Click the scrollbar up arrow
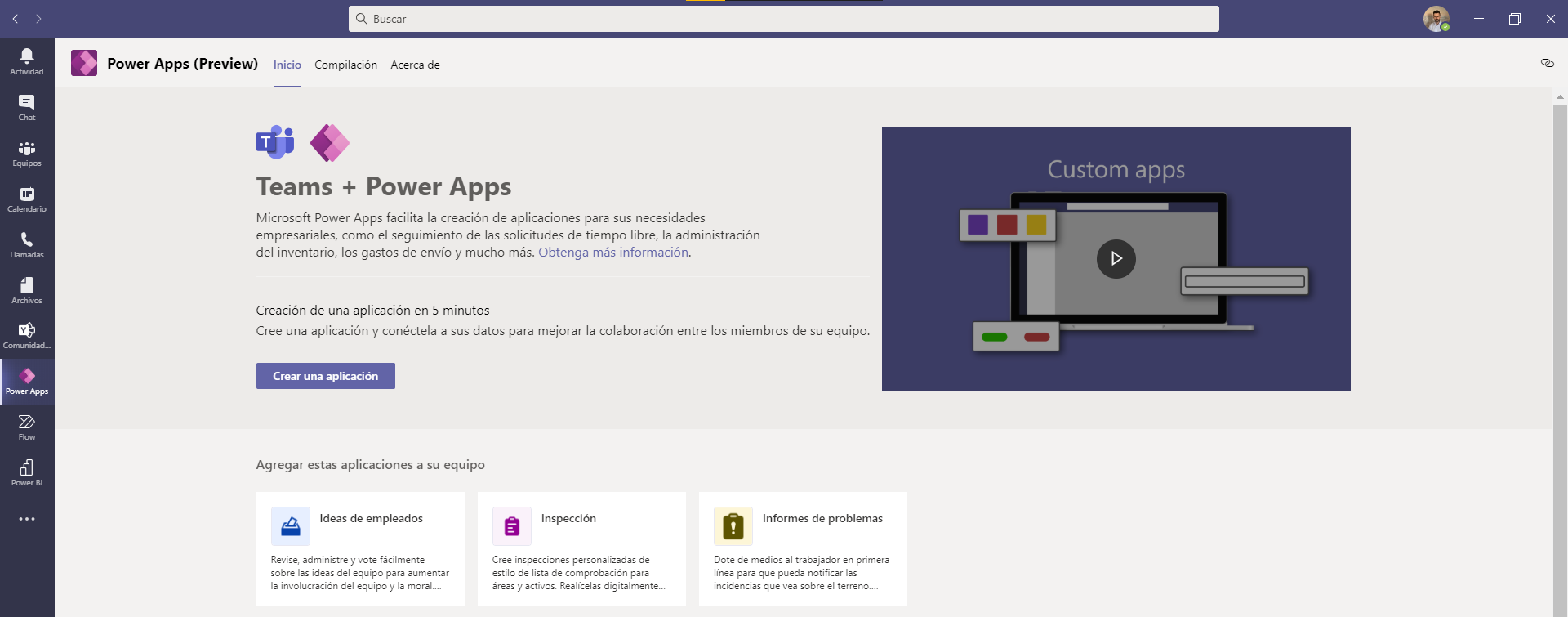The height and width of the screenshot is (617, 1568). click(x=1560, y=96)
